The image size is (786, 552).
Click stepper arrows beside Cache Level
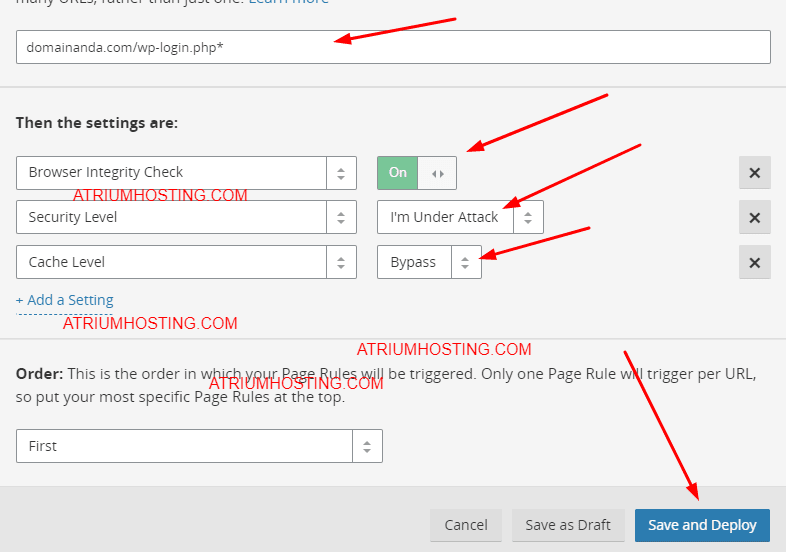(341, 262)
